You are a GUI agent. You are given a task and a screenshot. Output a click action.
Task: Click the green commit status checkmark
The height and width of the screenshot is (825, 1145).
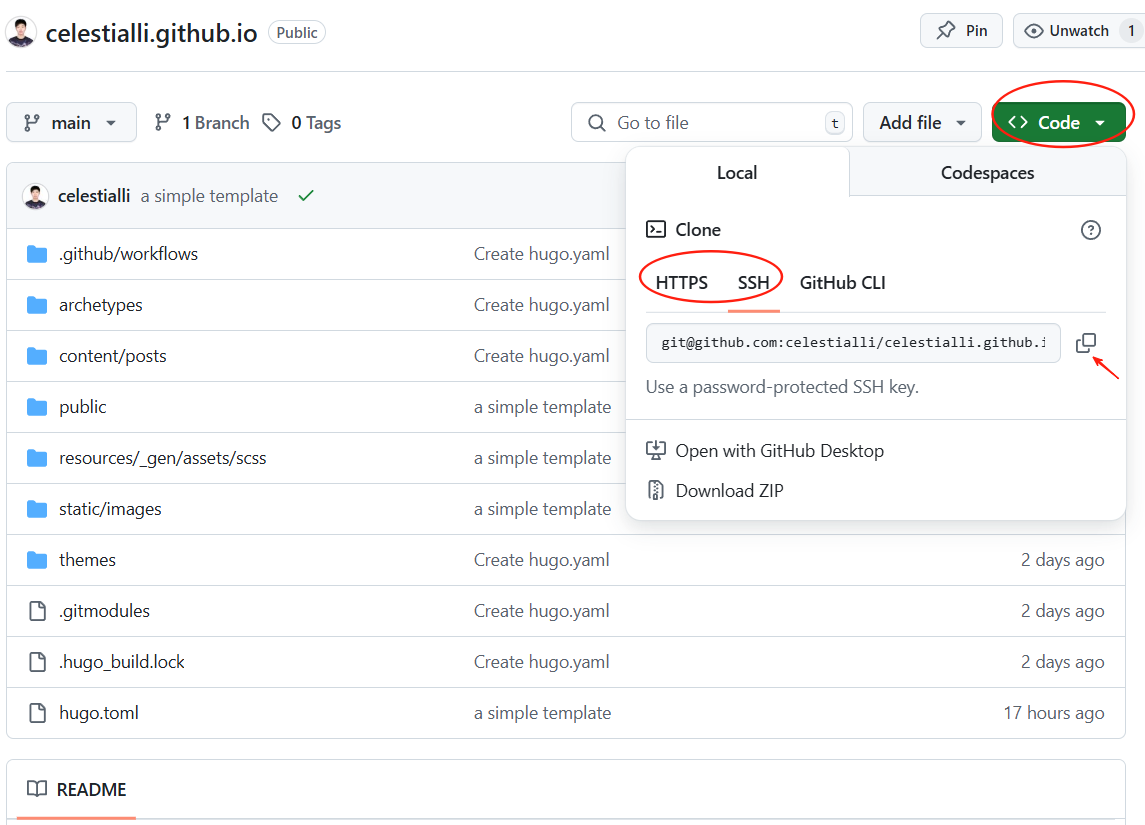306,196
